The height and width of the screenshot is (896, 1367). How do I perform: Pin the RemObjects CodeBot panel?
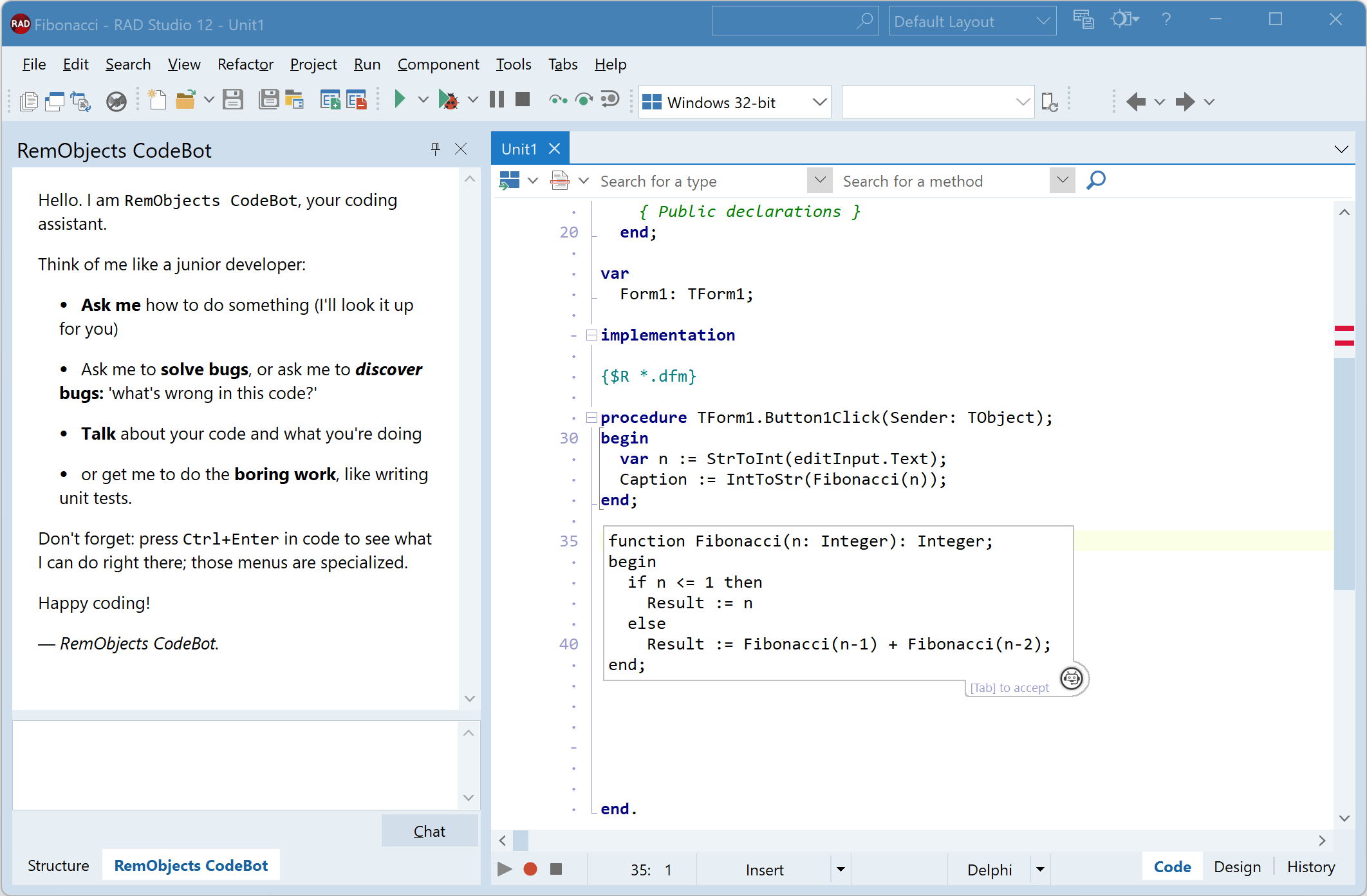click(x=436, y=149)
